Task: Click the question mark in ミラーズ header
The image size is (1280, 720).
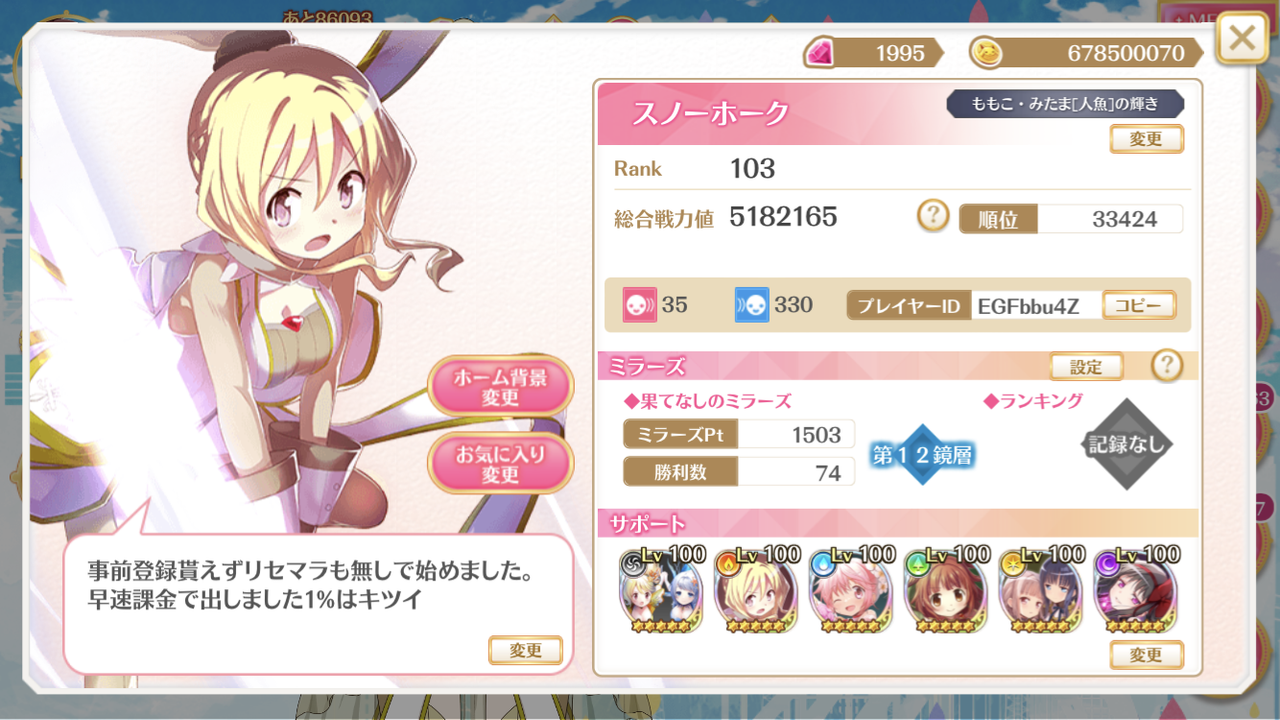Action: point(1167,366)
